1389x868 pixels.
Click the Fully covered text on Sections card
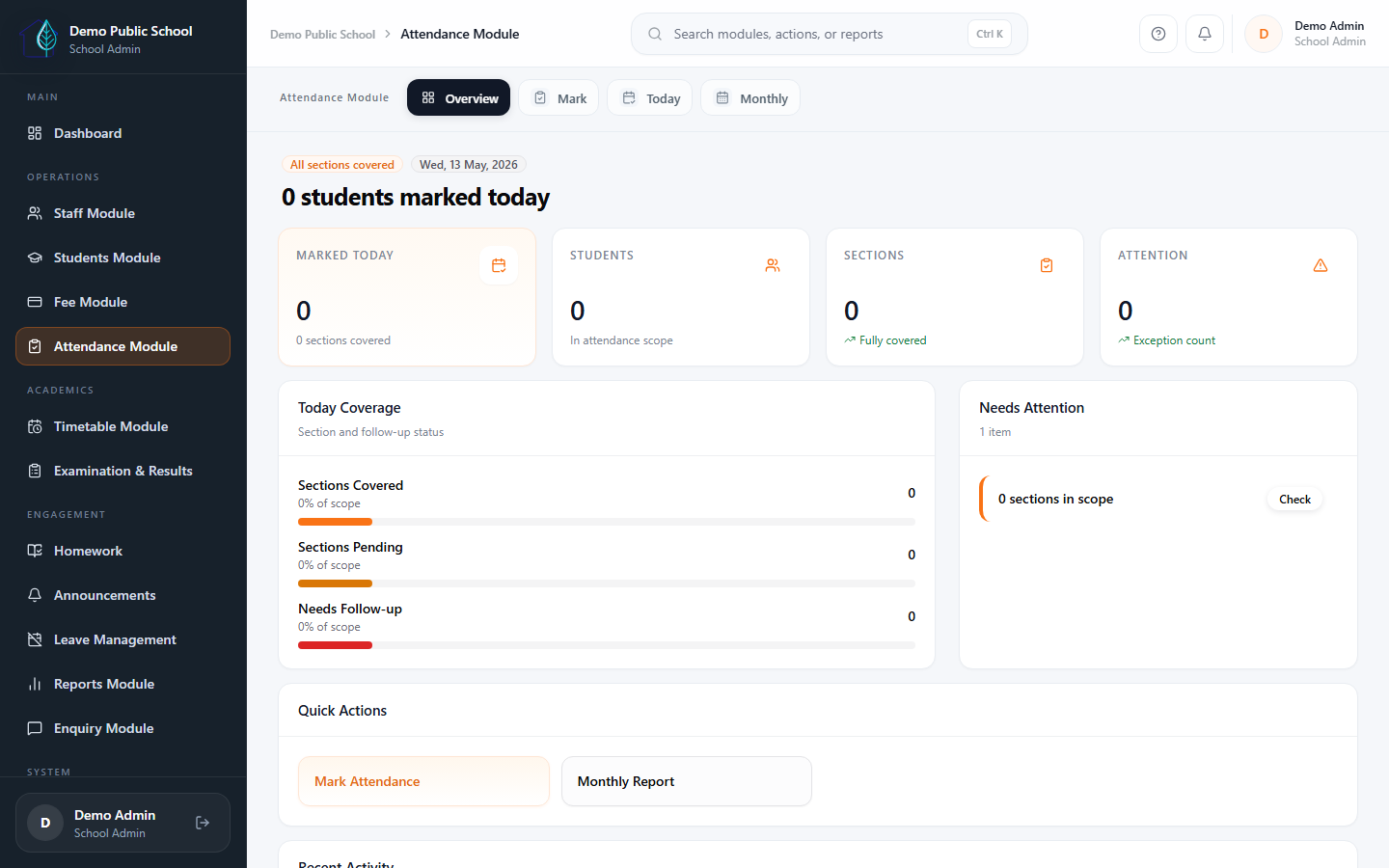(892, 340)
